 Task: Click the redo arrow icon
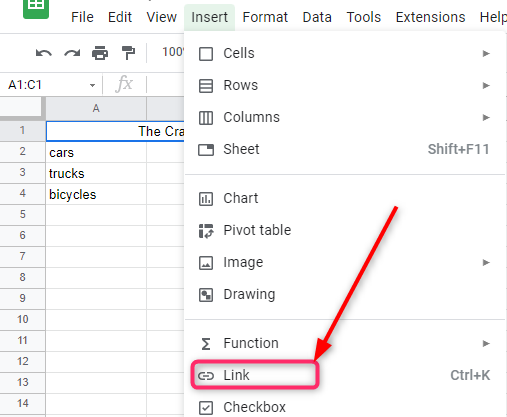72,53
